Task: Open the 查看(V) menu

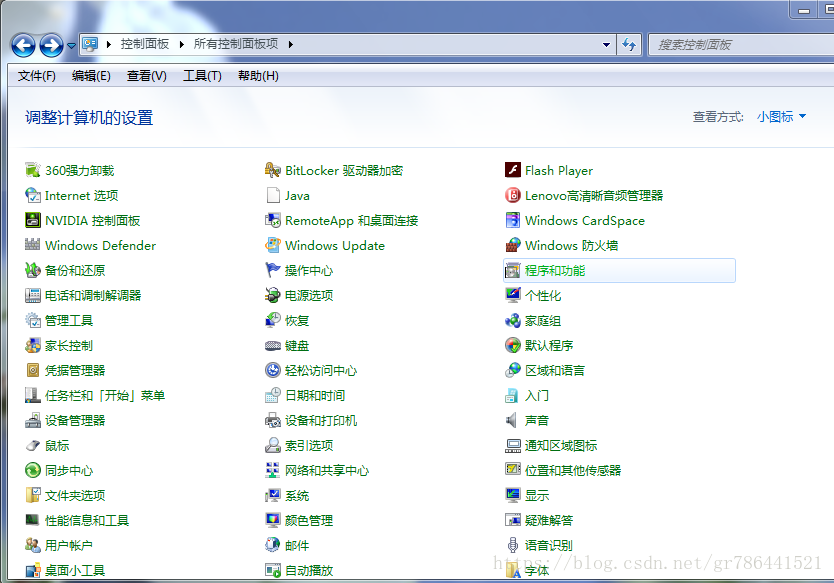Action: point(147,76)
